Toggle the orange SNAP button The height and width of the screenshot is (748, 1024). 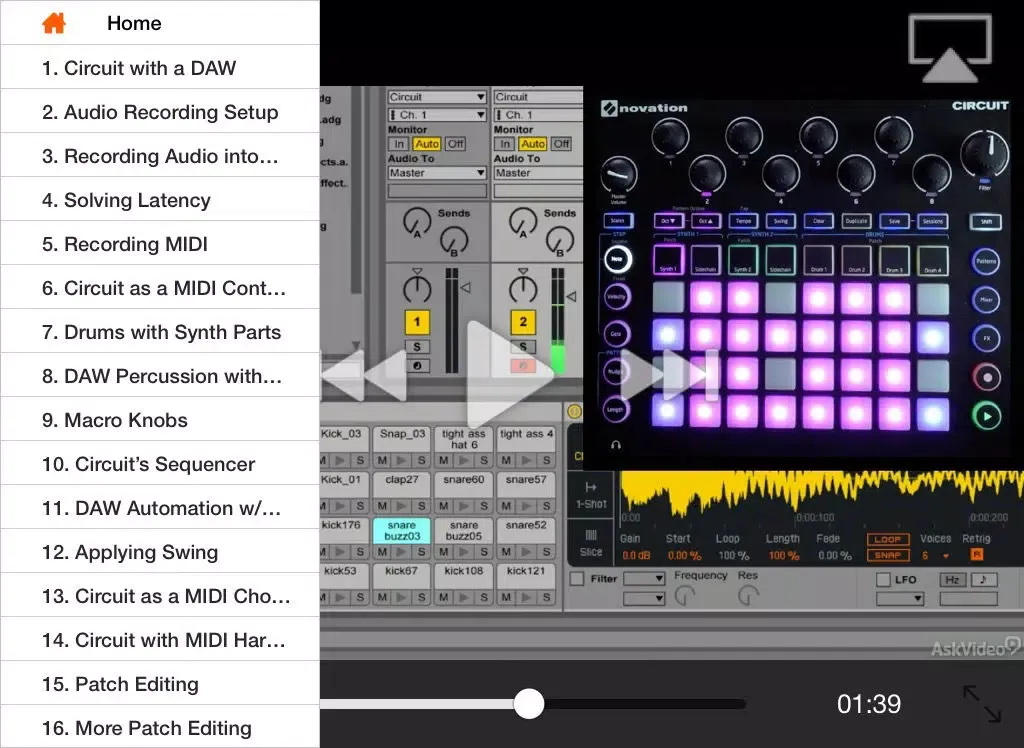(888, 555)
